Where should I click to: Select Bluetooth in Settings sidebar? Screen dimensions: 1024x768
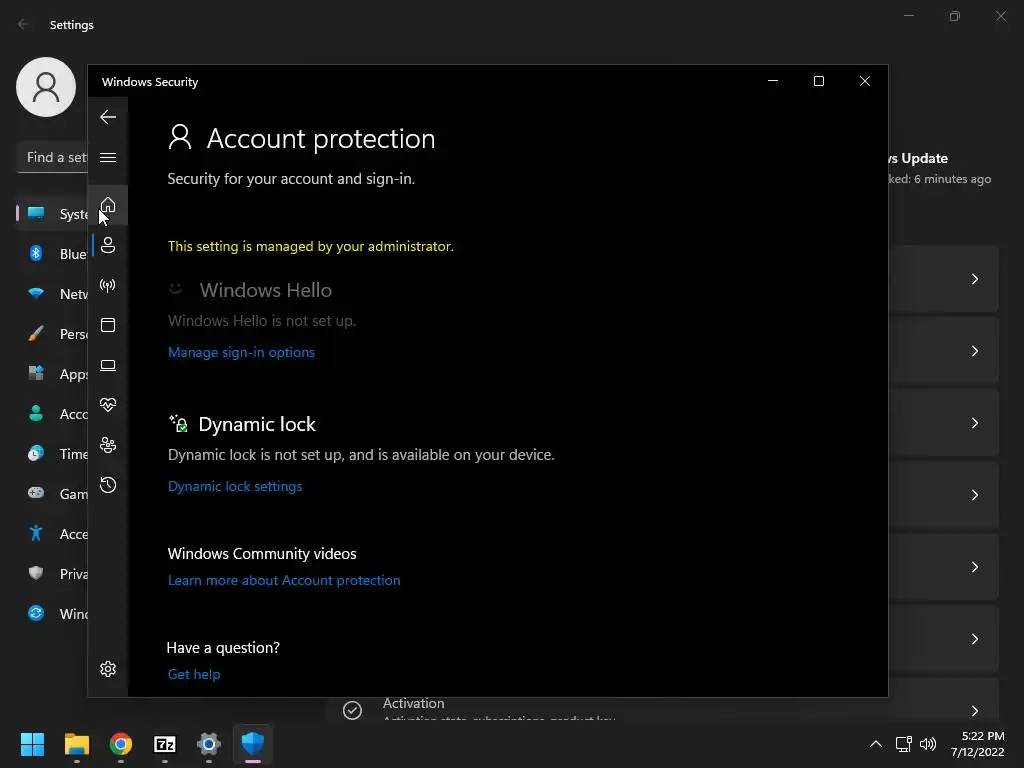coord(52,253)
